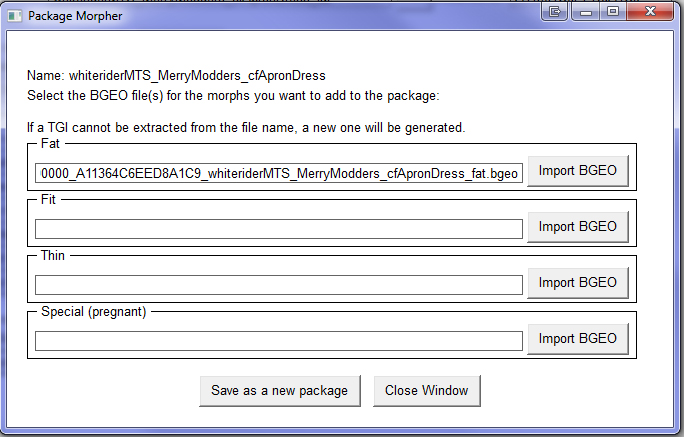Viewport: 684px width, 437px height.
Task: Click the TGI extraction note text
Action: [x=246, y=128]
